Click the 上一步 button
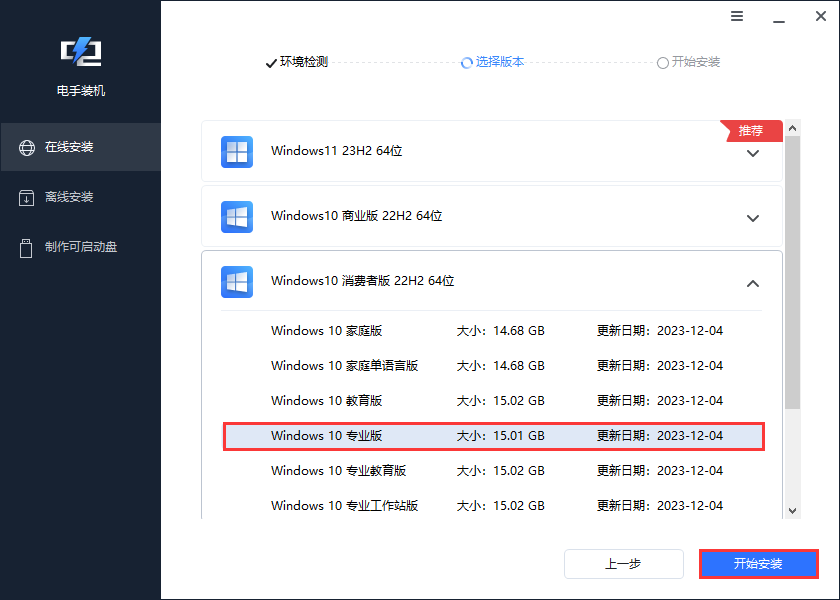Image resolution: width=840 pixels, height=600 pixels. (623, 563)
